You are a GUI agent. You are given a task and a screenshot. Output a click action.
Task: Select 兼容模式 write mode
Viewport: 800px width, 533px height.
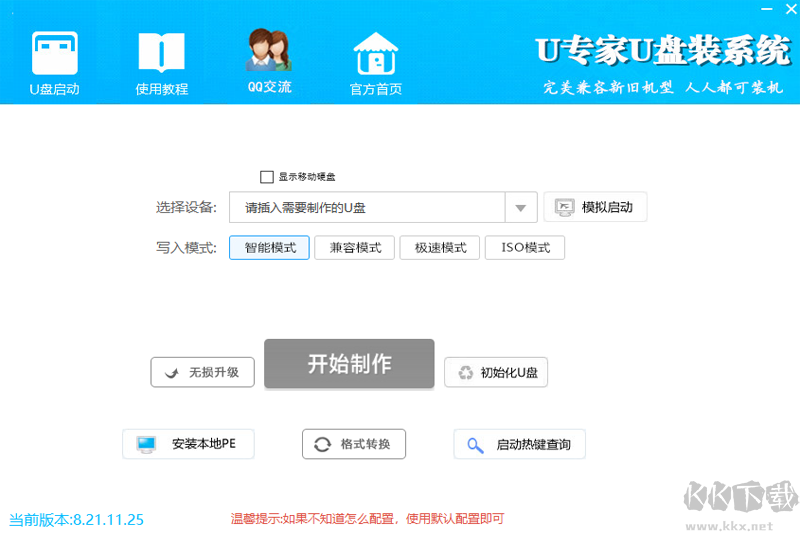pos(355,248)
